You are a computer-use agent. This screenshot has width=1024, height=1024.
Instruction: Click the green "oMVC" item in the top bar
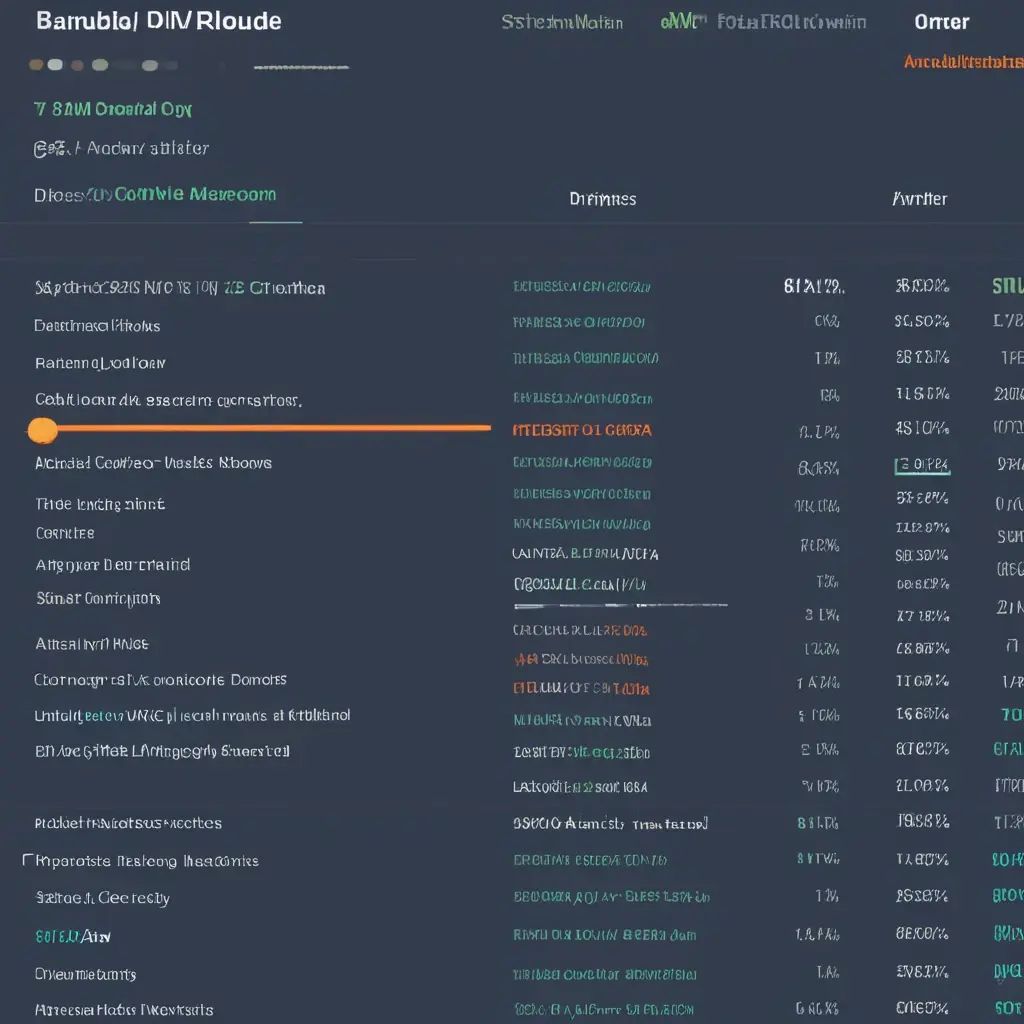(684, 21)
